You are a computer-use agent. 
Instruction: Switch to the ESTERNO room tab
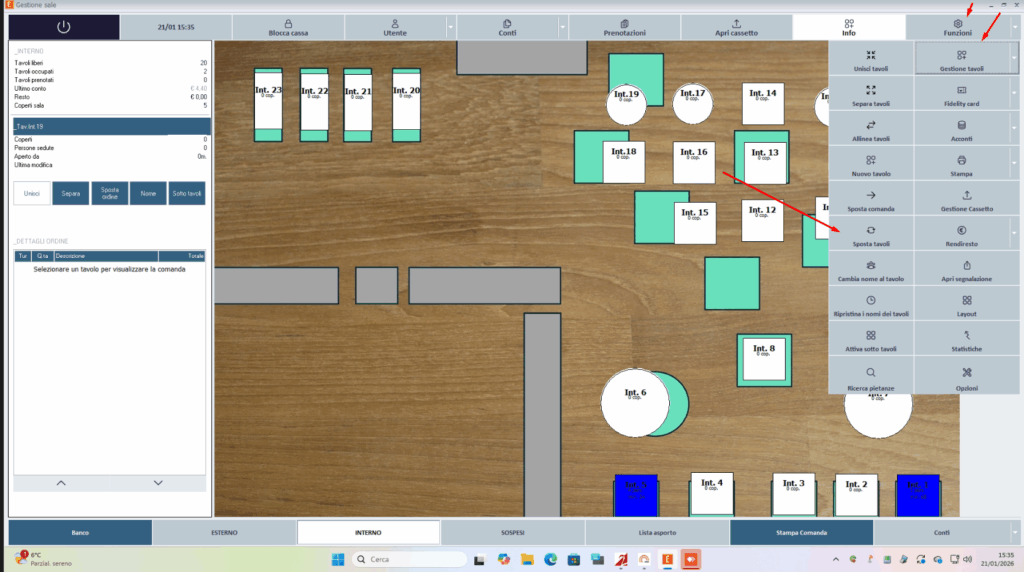point(224,533)
